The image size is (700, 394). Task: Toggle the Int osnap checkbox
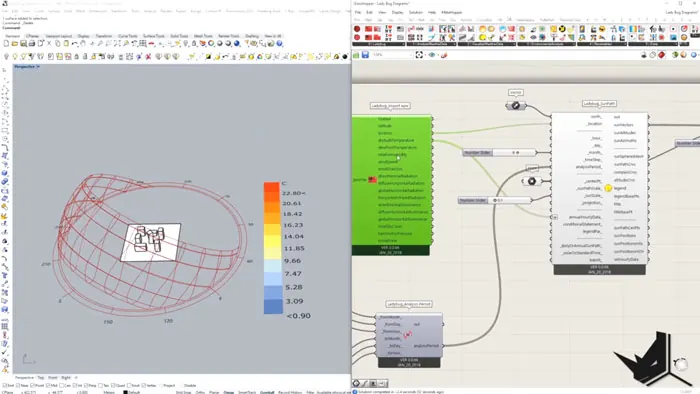[75, 386]
